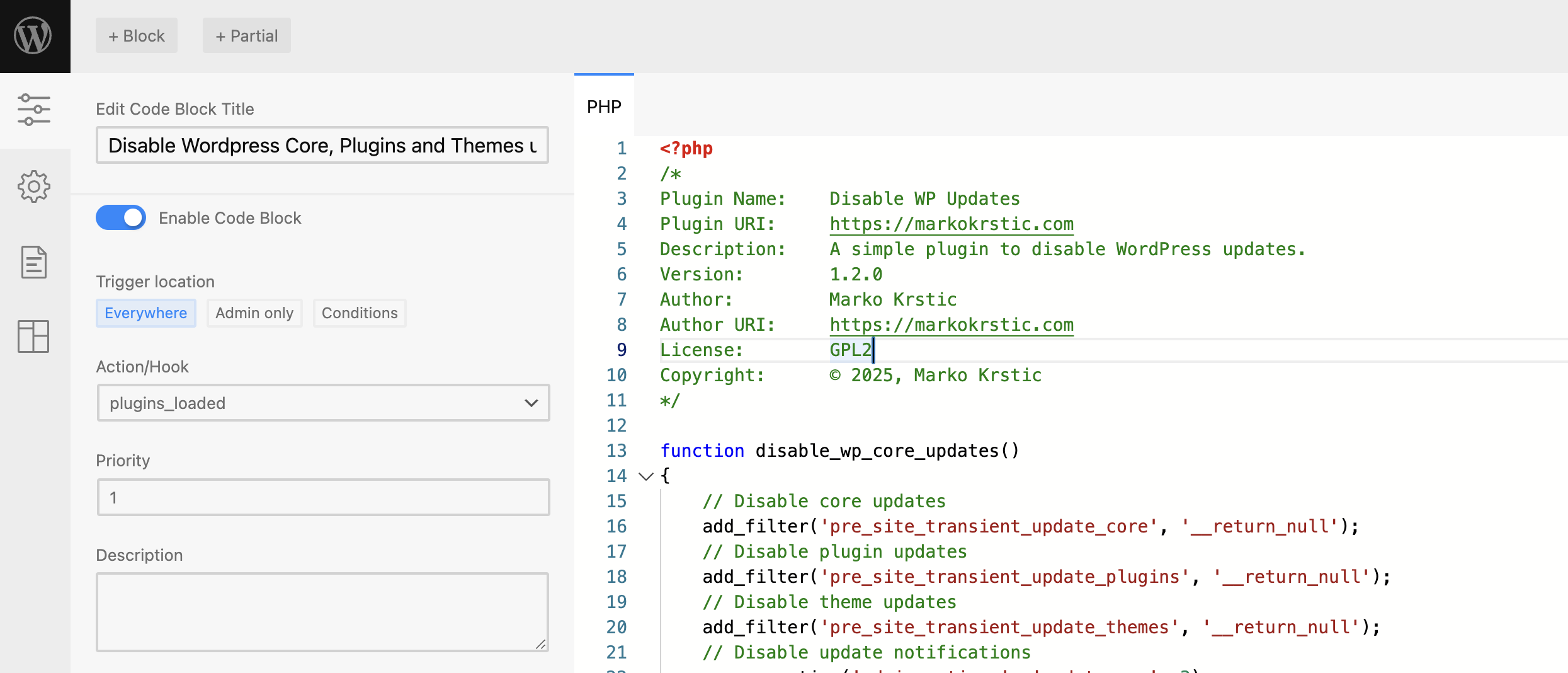This screenshot has width=1568, height=673.
Task: Edit the Code Block Title field
Action: 322,146
